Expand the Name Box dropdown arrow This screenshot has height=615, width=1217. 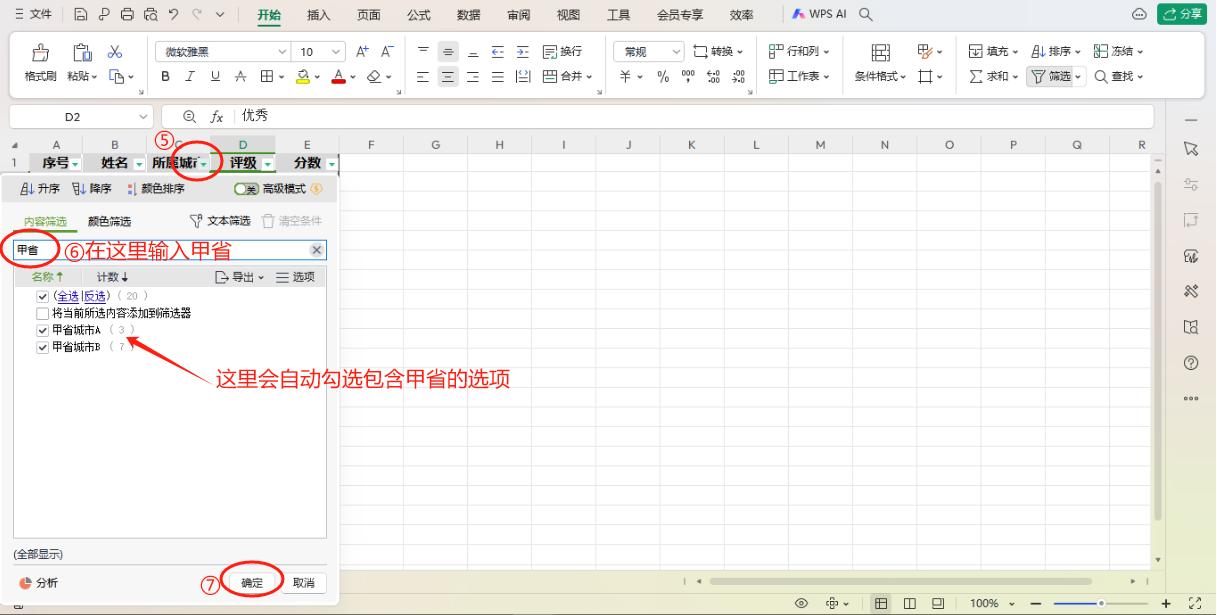[x=144, y=117]
